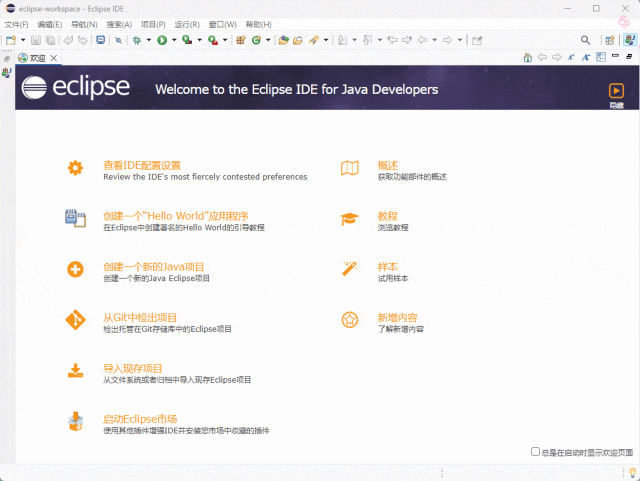
Task: Expand the External Tools dropdown arrow
Action: tap(225, 40)
